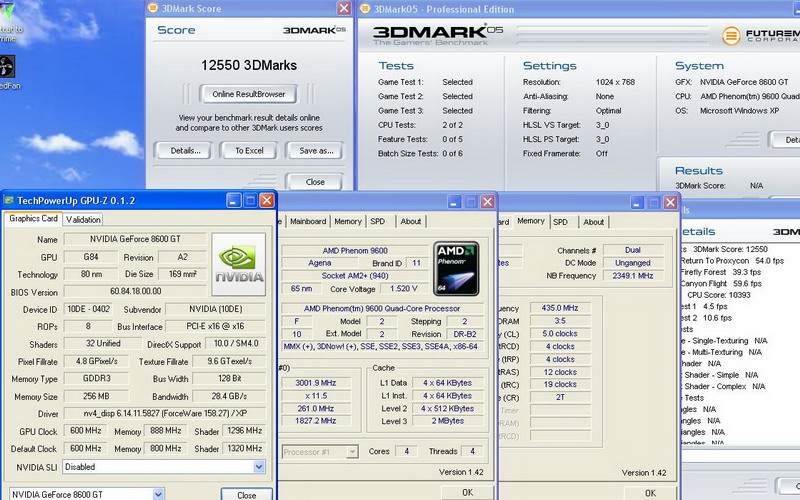Viewport: 800px width, 500px height.
Task: Click the memory frequency value 435.0 MHz
Action: (x=560, y=308)
